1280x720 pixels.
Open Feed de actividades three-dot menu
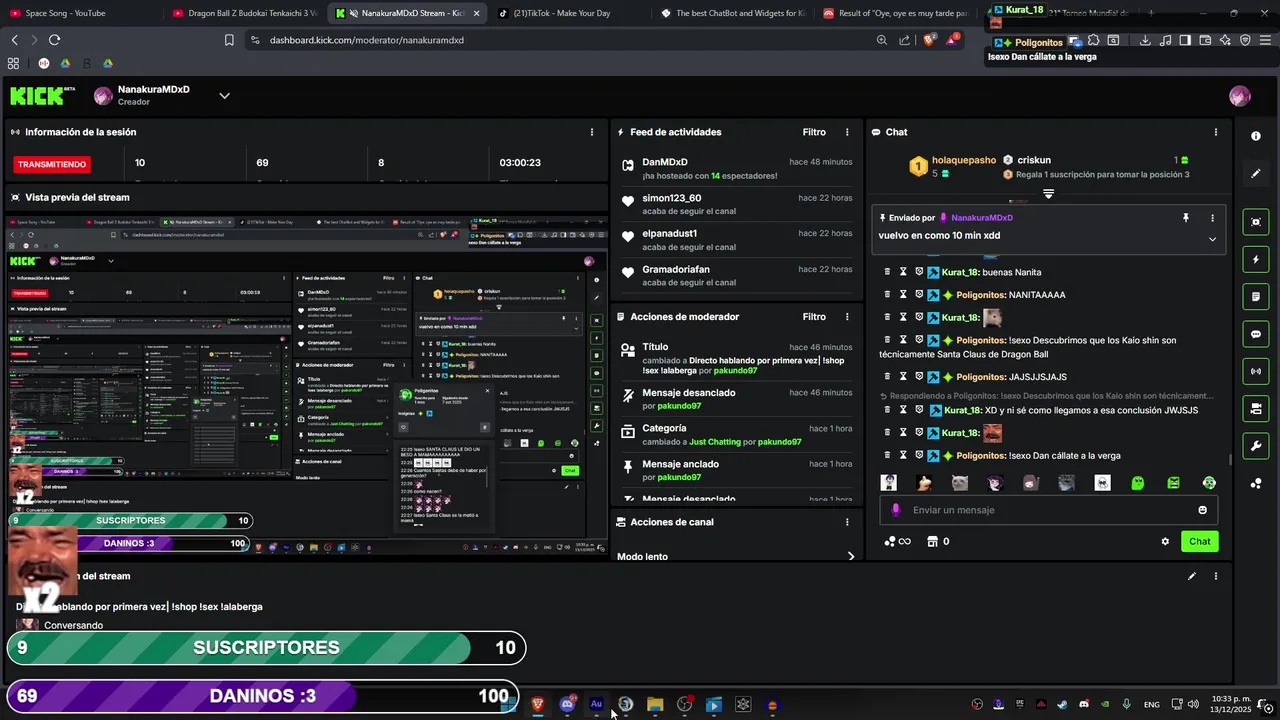click(847, 132)
